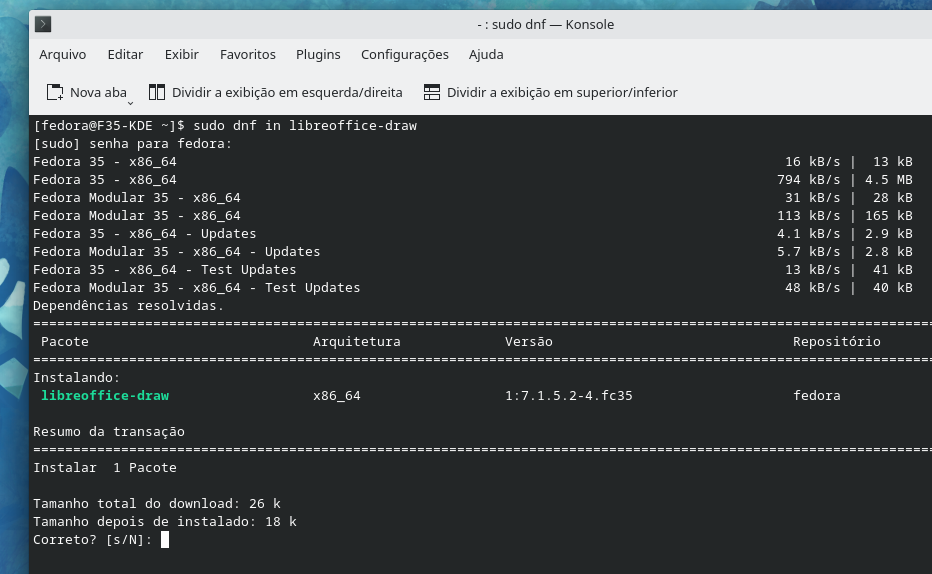Click 'Tamanho total do download: 26 k'

157,503
